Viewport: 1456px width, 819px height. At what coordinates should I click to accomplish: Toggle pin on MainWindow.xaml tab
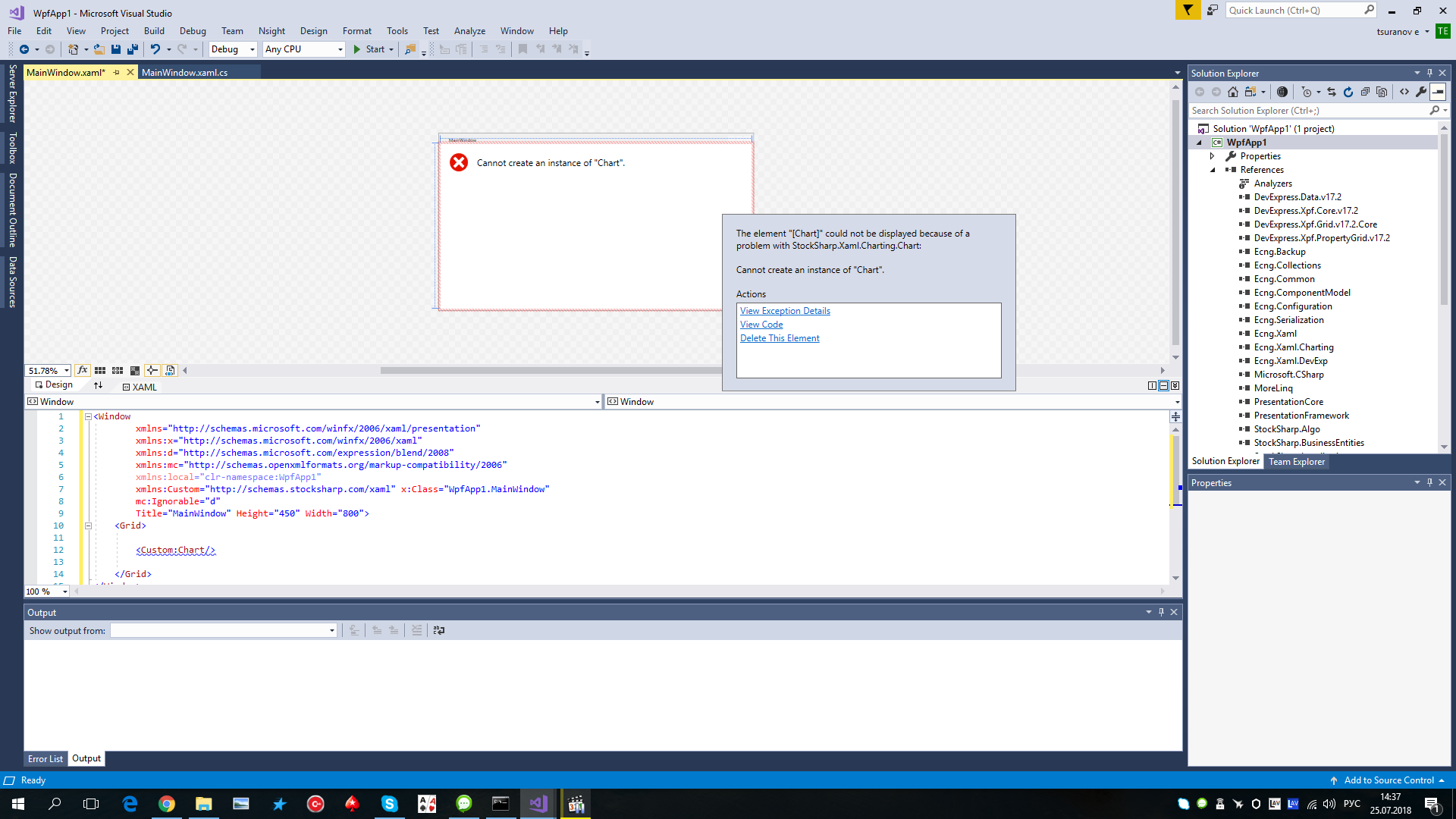point(116,73)
